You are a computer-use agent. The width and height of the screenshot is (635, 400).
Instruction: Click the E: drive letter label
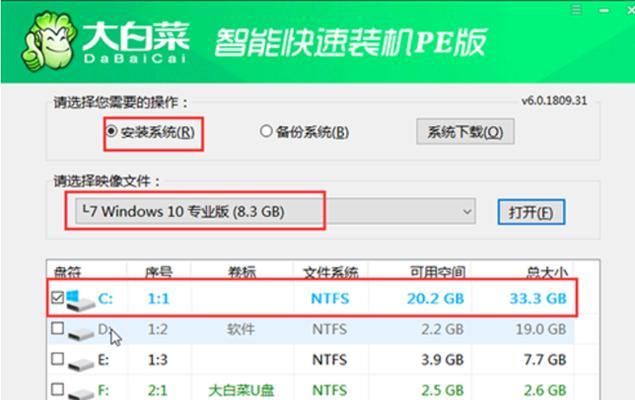coord(104,360)
